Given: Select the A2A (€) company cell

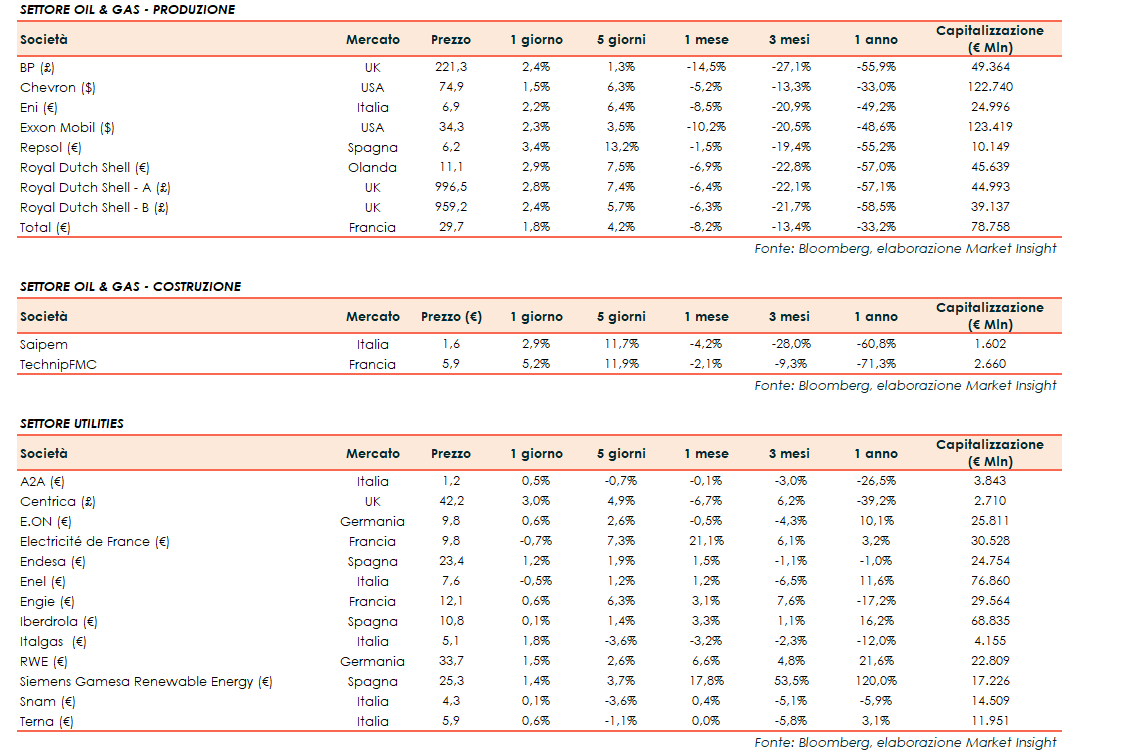Looking at the screenshot, I should 42,481.
